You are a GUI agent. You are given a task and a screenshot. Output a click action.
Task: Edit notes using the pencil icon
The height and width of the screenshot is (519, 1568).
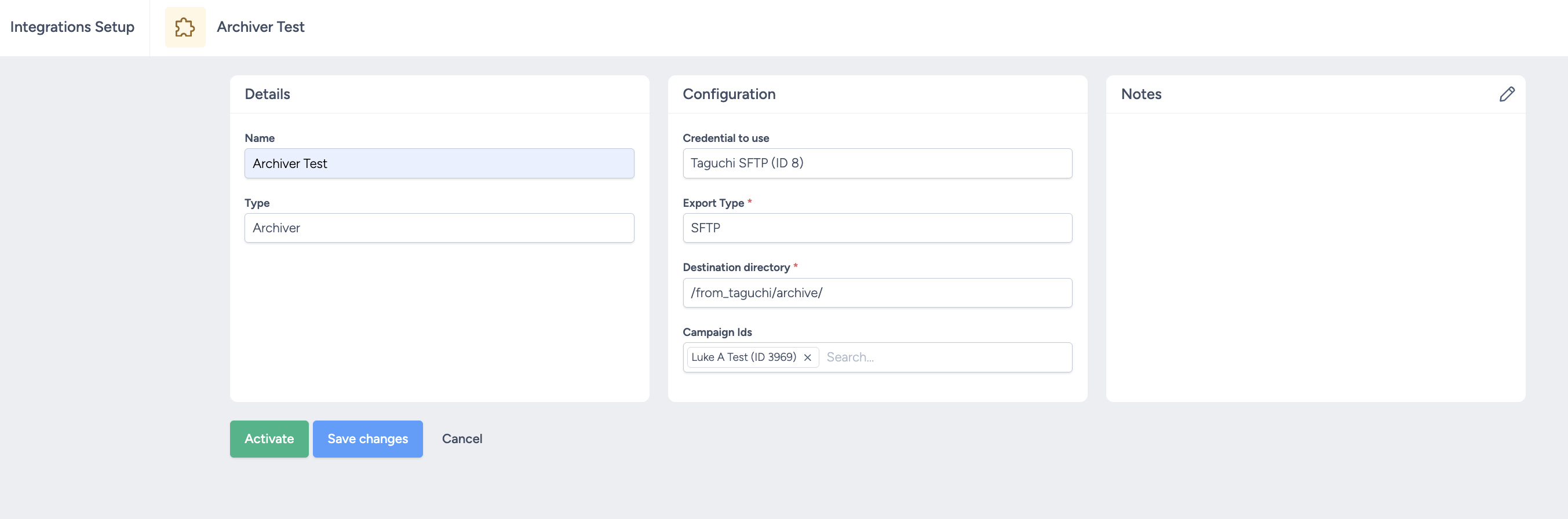click(x=1507, y=94)
